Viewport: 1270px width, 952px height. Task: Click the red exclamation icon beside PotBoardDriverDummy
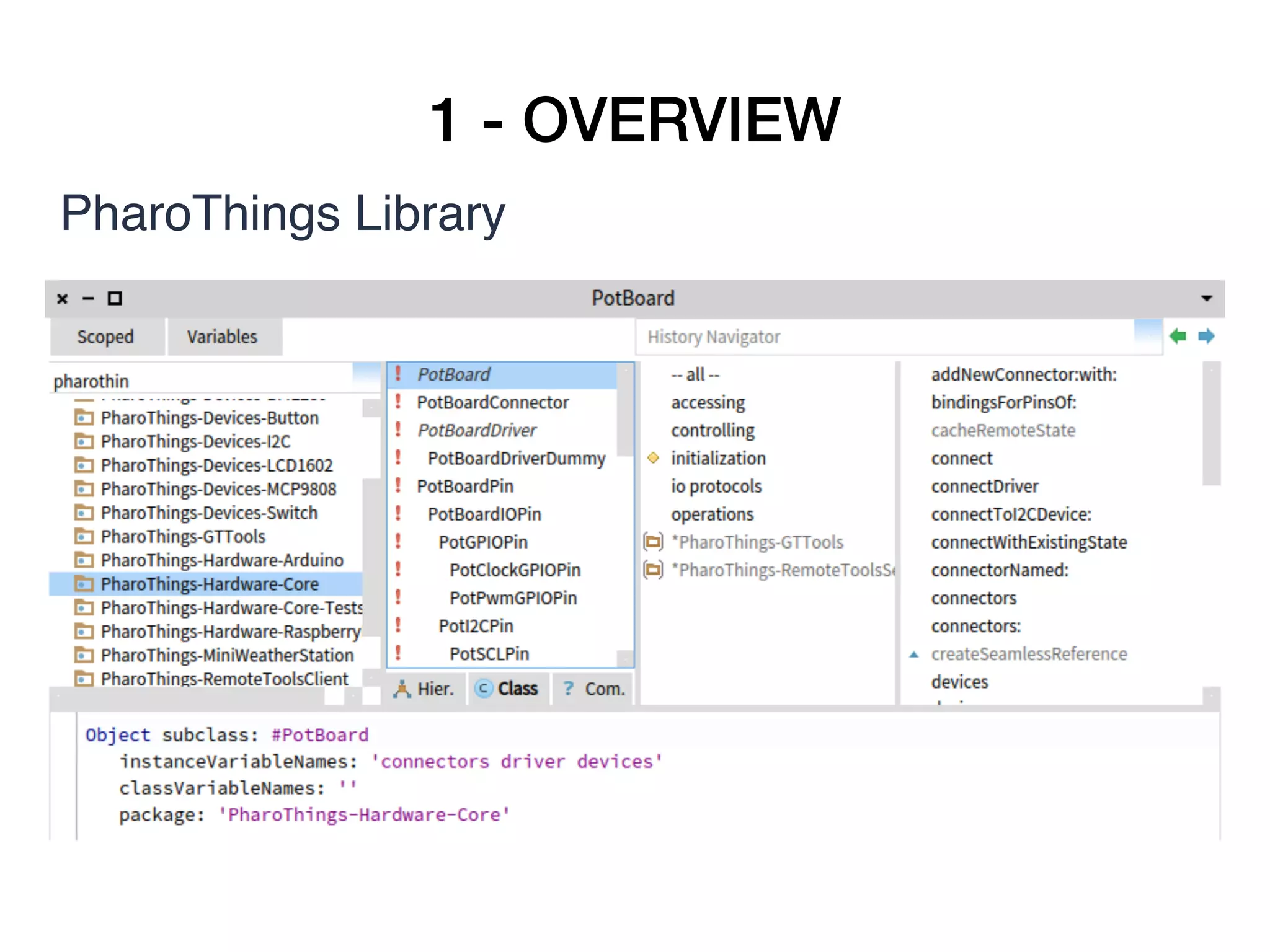coord(398,457)
